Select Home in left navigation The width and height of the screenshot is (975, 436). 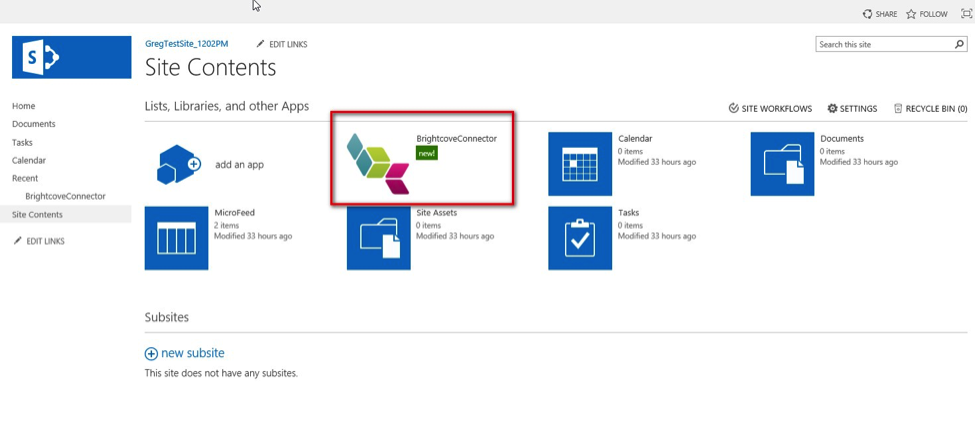23,106
